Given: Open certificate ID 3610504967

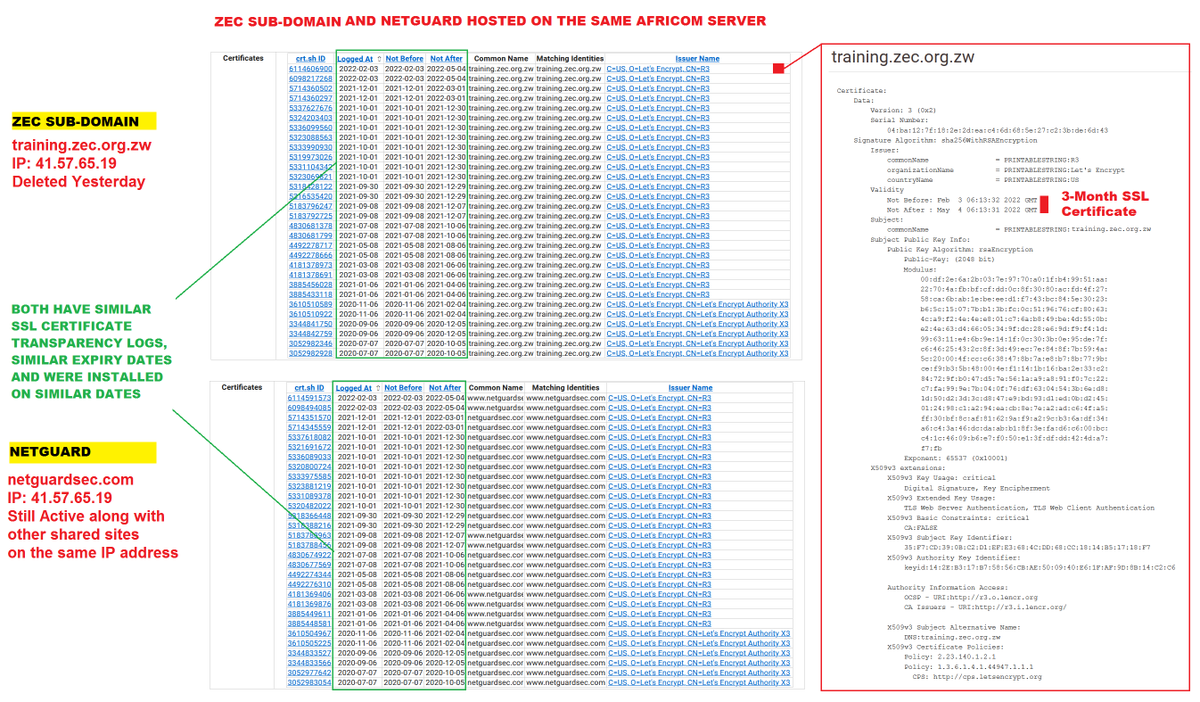Looking at the screenshot, I should point(310,633).
